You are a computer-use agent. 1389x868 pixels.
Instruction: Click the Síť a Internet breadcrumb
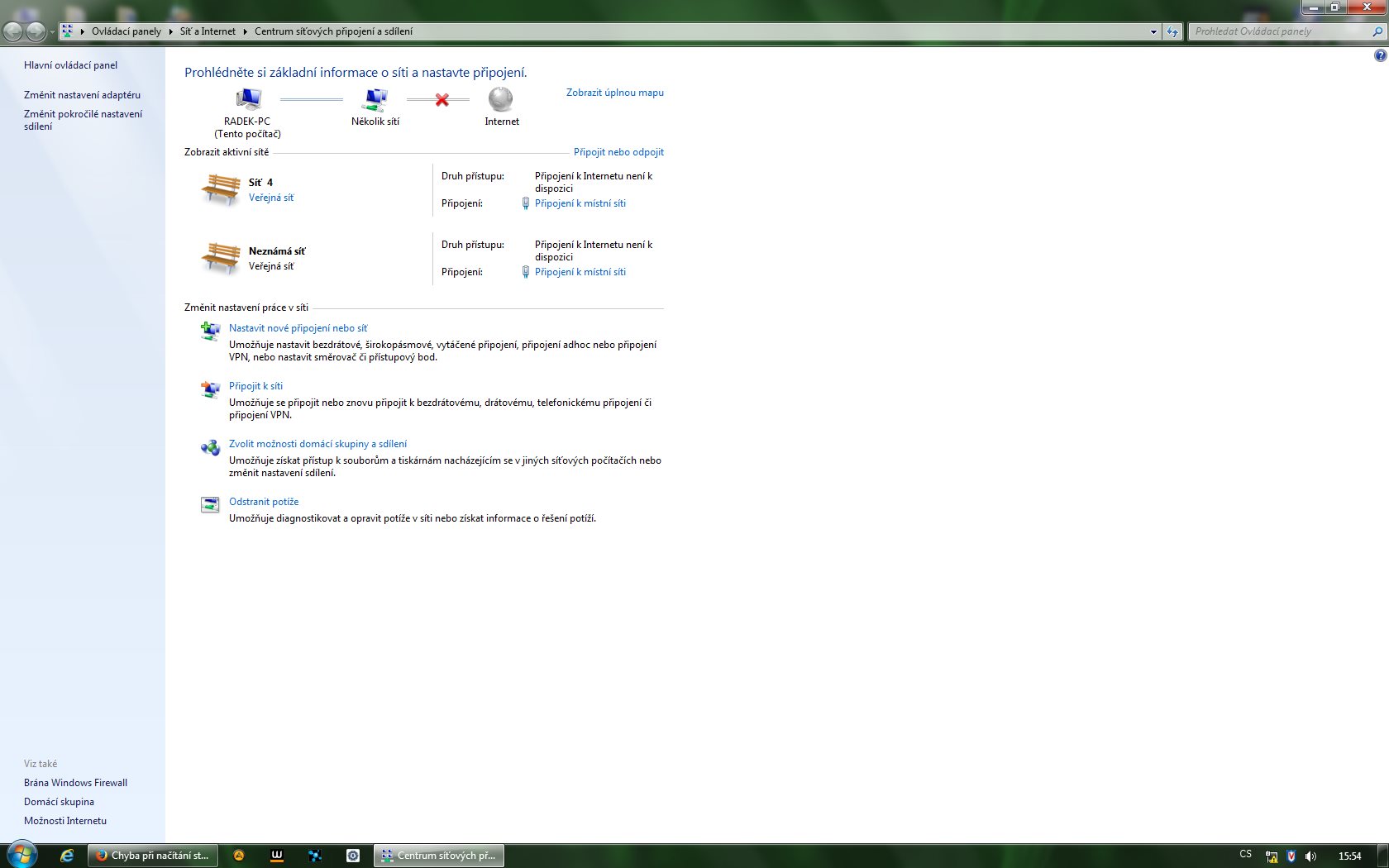tap(208, 31)
